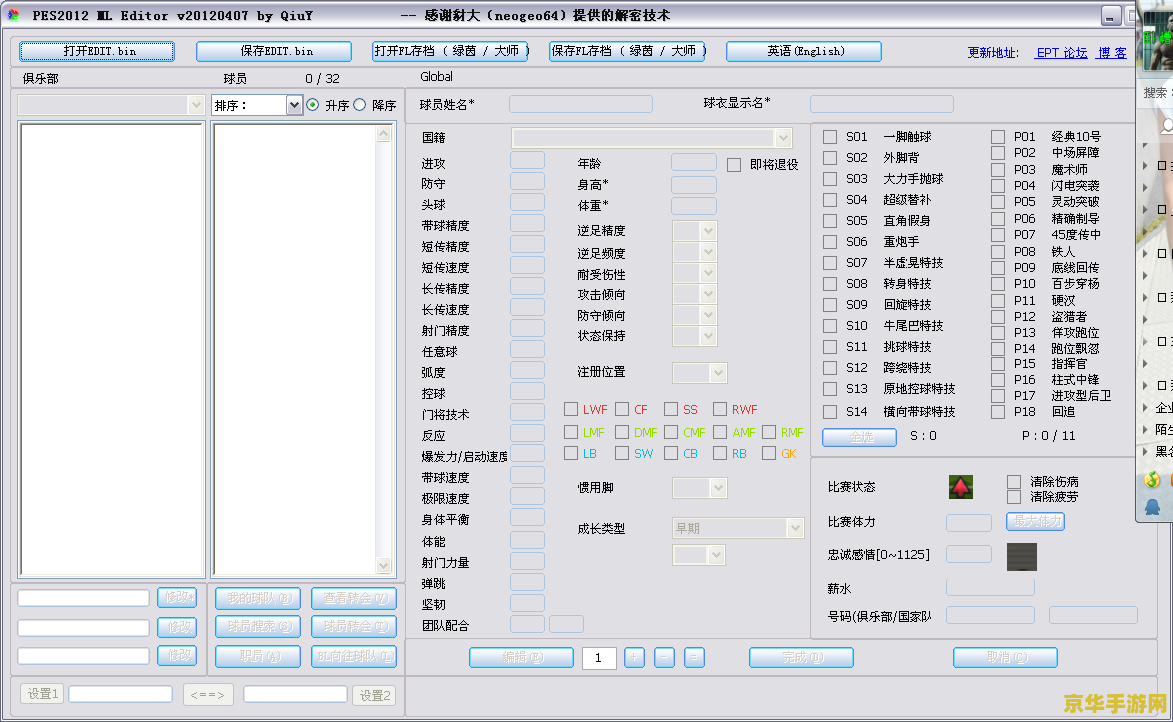Click the 最大体力 button
This screenshot has width=1173, height=722.
click(x=1035, y=521)
